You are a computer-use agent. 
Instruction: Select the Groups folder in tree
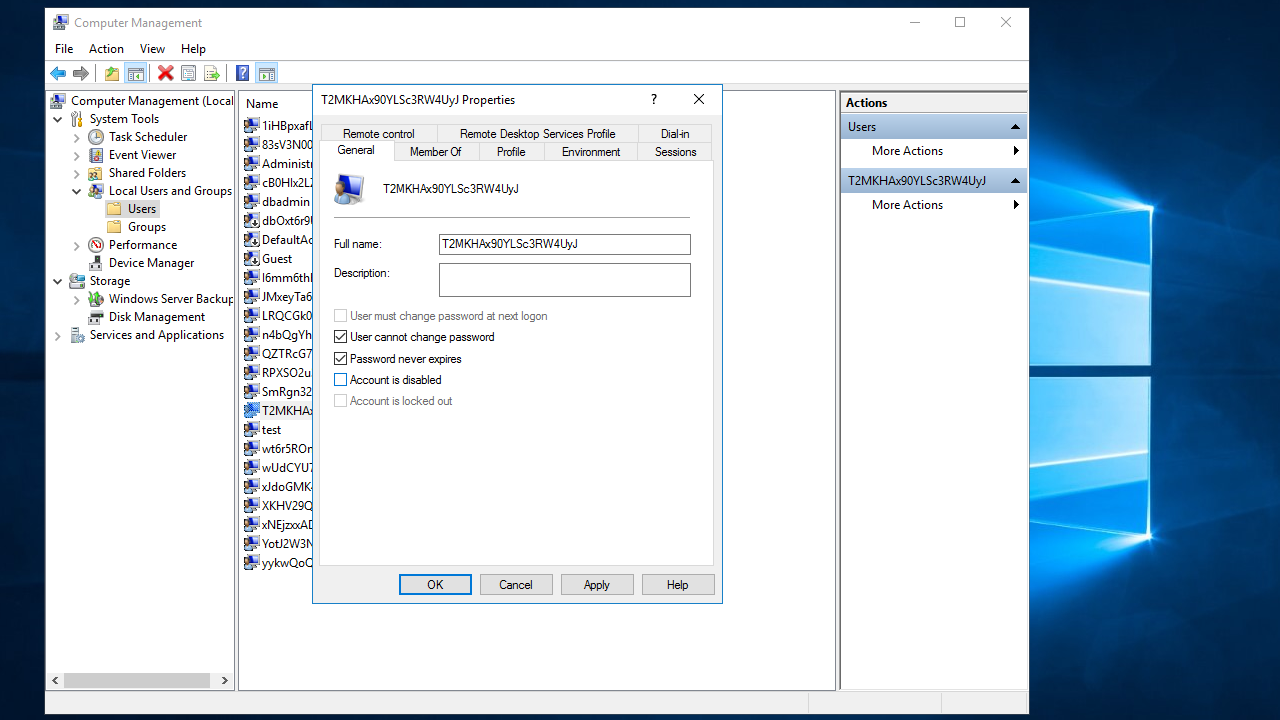coord(146,227)
